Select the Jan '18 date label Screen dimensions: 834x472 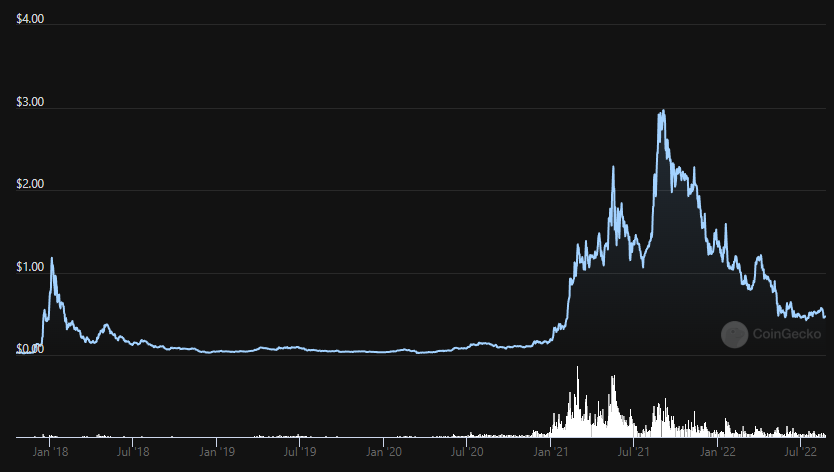pos(50,453)
